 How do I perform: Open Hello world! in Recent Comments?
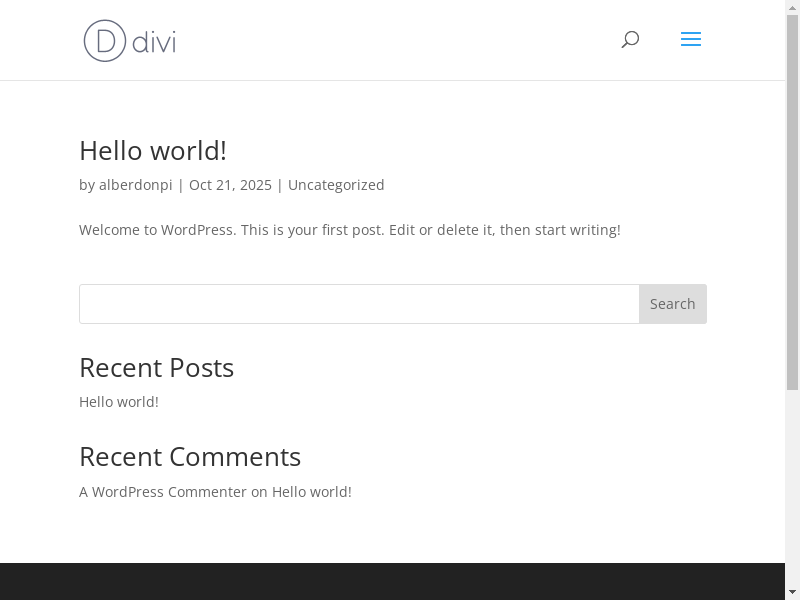tap(312, 492)
